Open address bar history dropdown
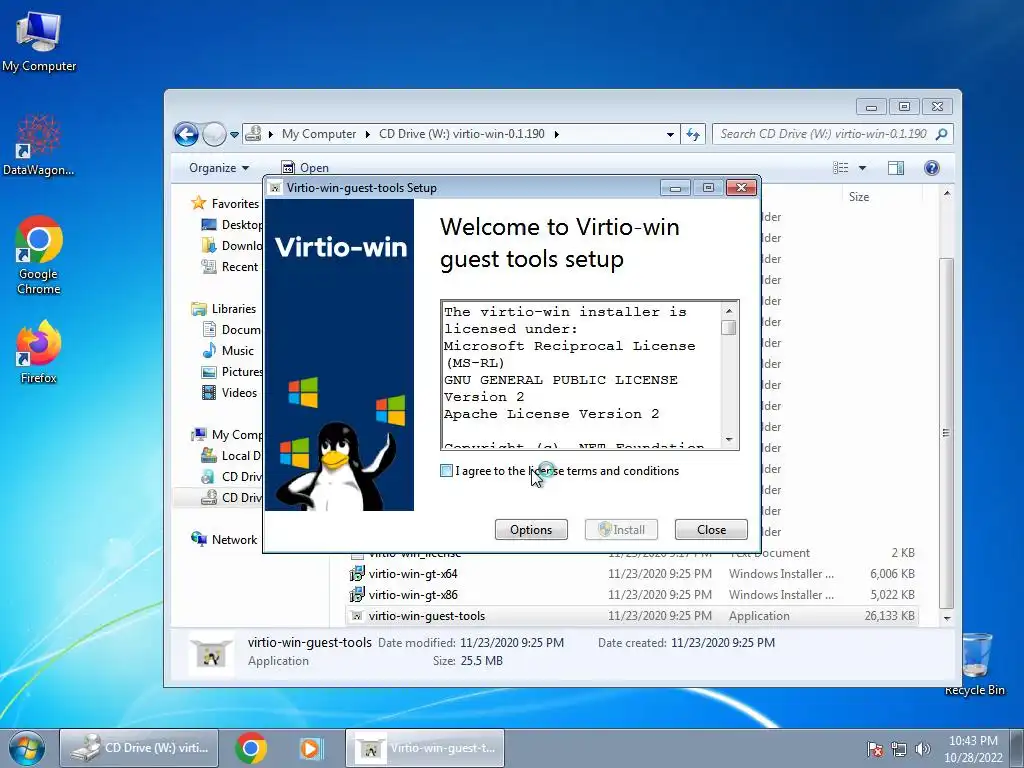 [670, 135]
